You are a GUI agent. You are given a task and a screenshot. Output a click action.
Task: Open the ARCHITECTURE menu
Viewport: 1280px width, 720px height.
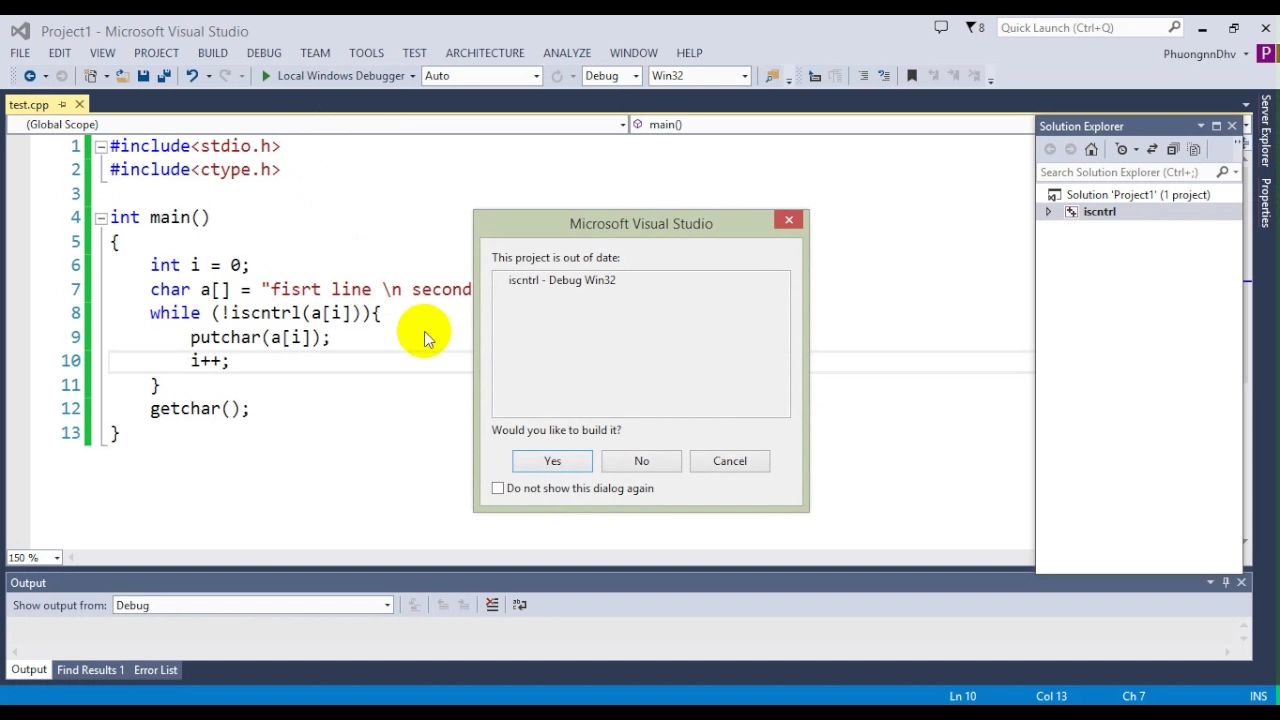click(485, 53)
